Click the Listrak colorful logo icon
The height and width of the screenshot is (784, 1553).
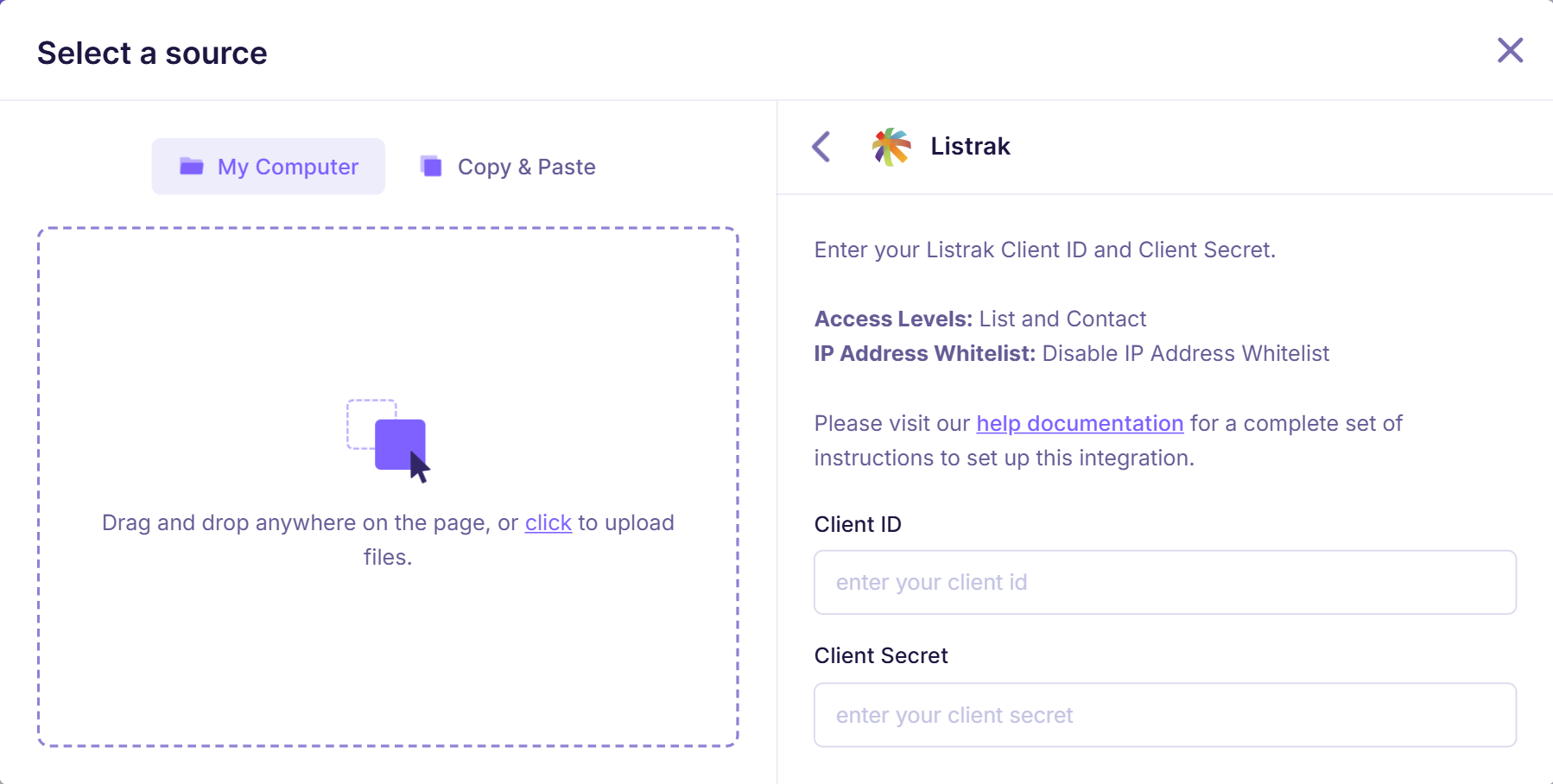point(891,147)
